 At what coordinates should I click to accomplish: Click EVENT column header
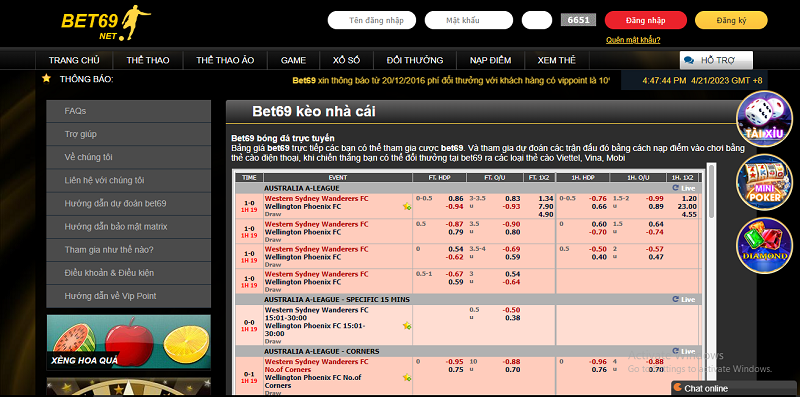338,178
